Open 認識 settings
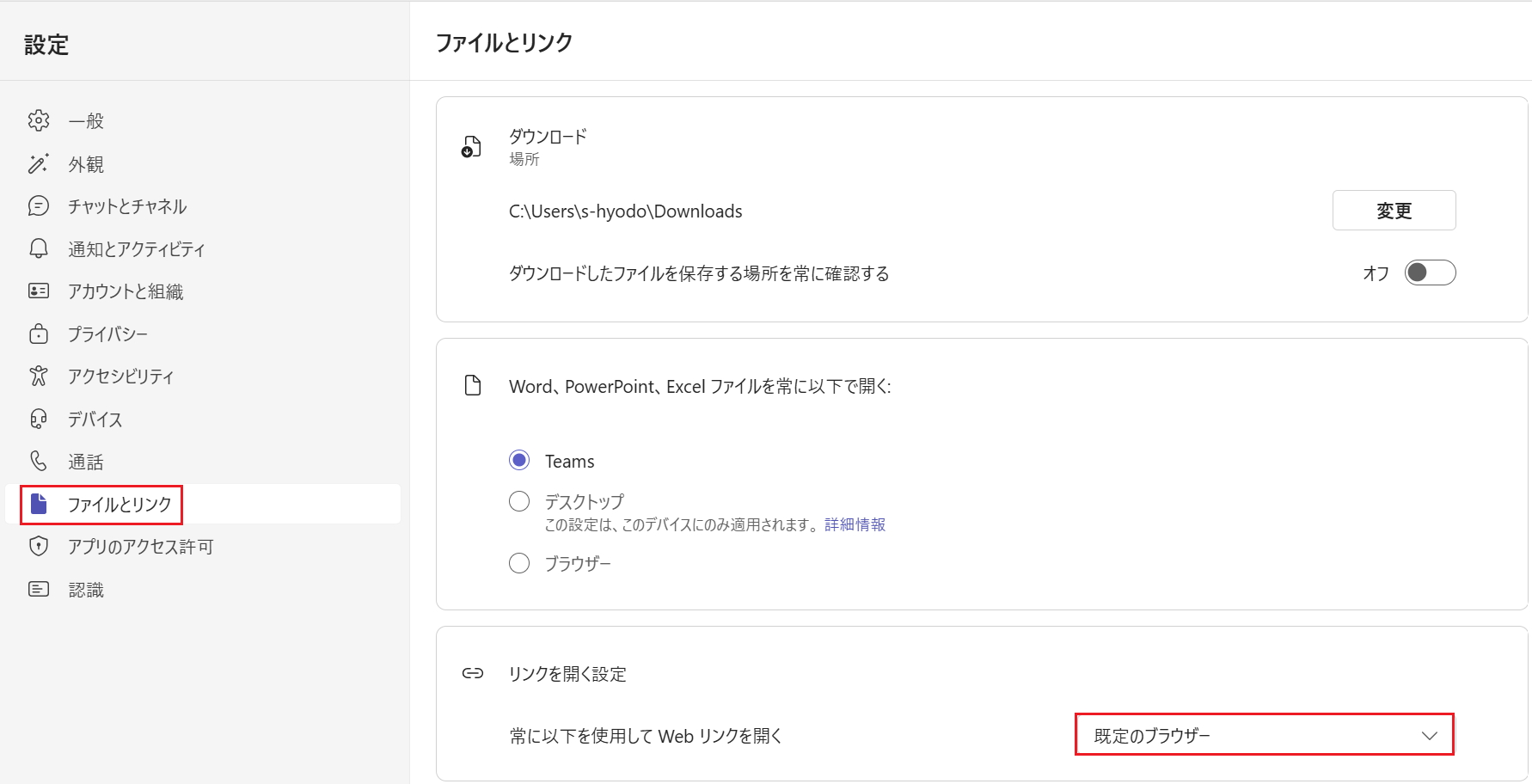The width and height of the screenshot is (1532, 784). tap(203, 589)
